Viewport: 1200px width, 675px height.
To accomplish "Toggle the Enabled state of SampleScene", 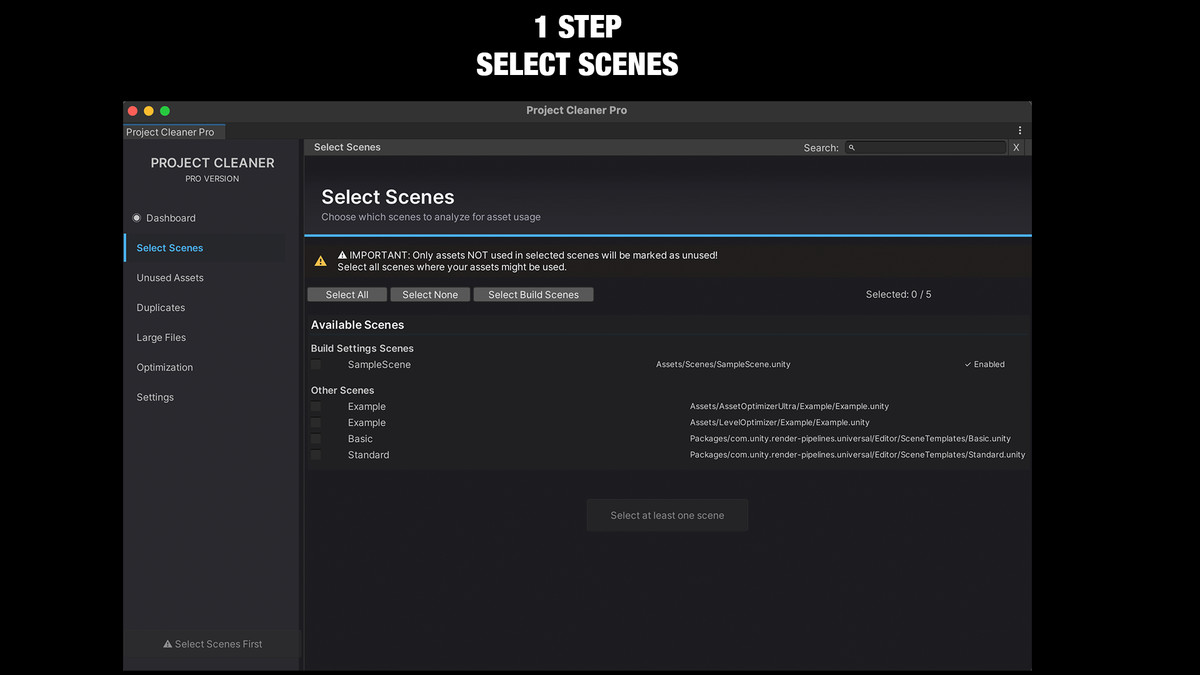I will coord(983,364).
